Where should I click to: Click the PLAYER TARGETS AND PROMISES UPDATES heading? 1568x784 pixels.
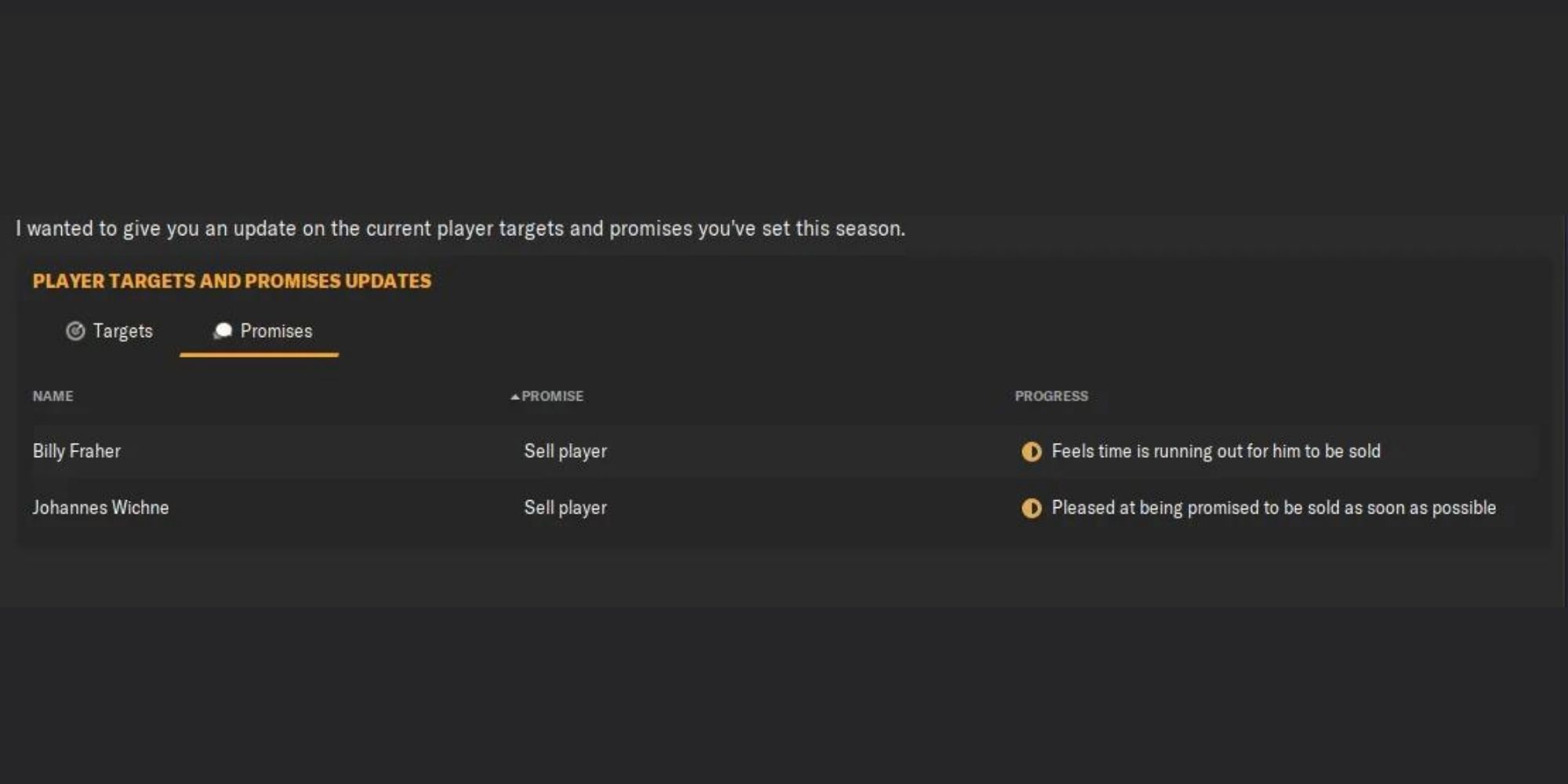point(231,281)
